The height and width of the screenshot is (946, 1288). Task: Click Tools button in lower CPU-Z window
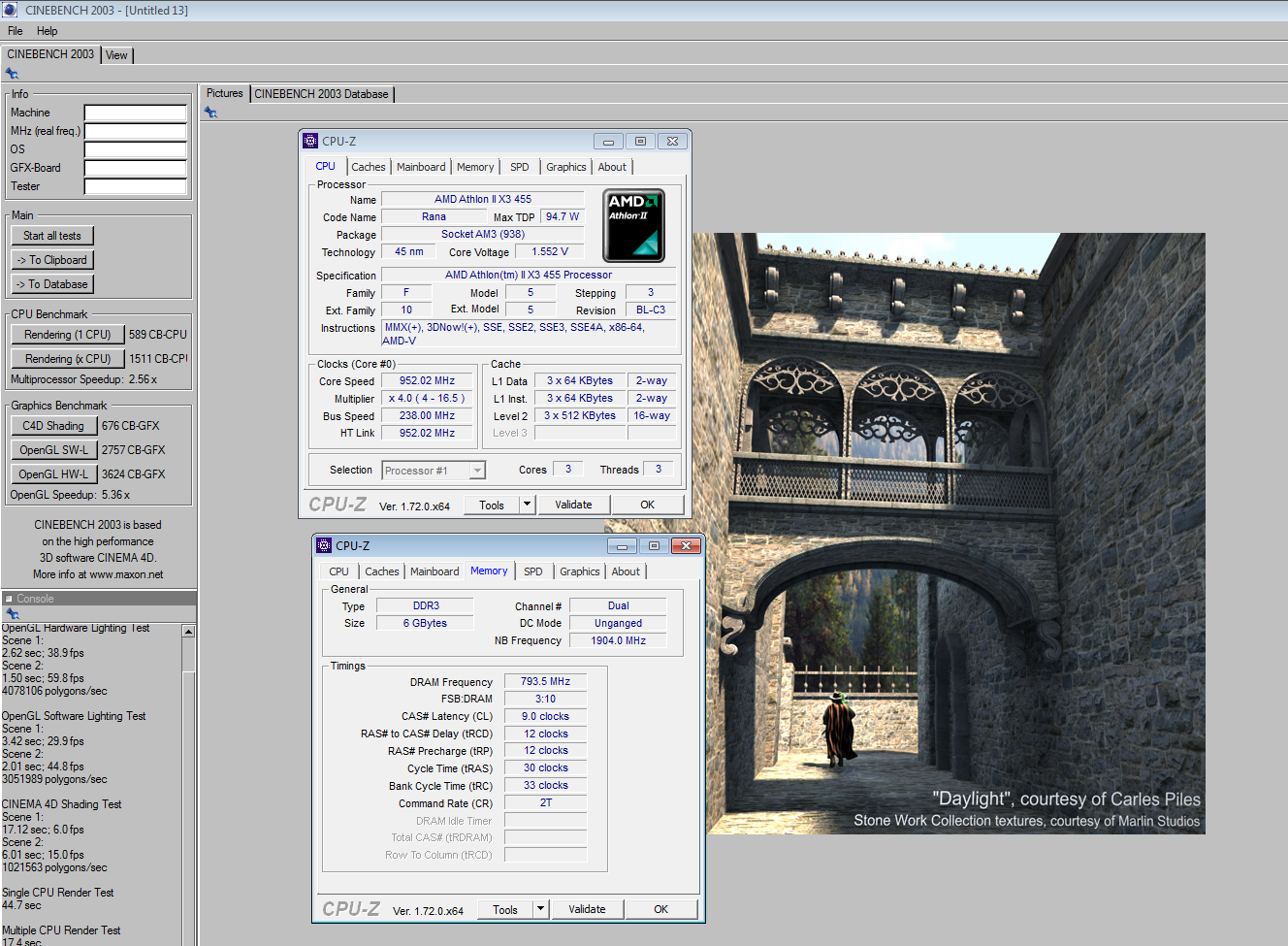point(505,909)
